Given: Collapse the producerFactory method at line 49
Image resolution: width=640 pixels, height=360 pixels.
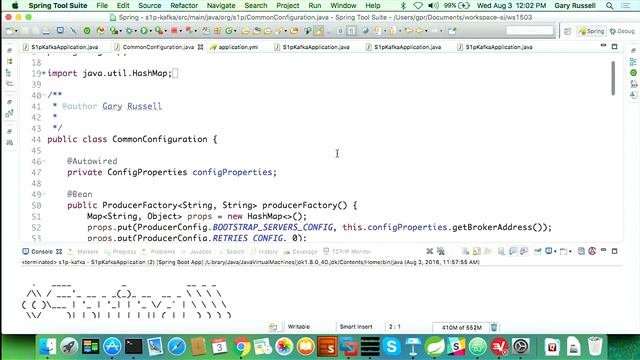Looking at the screenshot, I should click(44, 194).
